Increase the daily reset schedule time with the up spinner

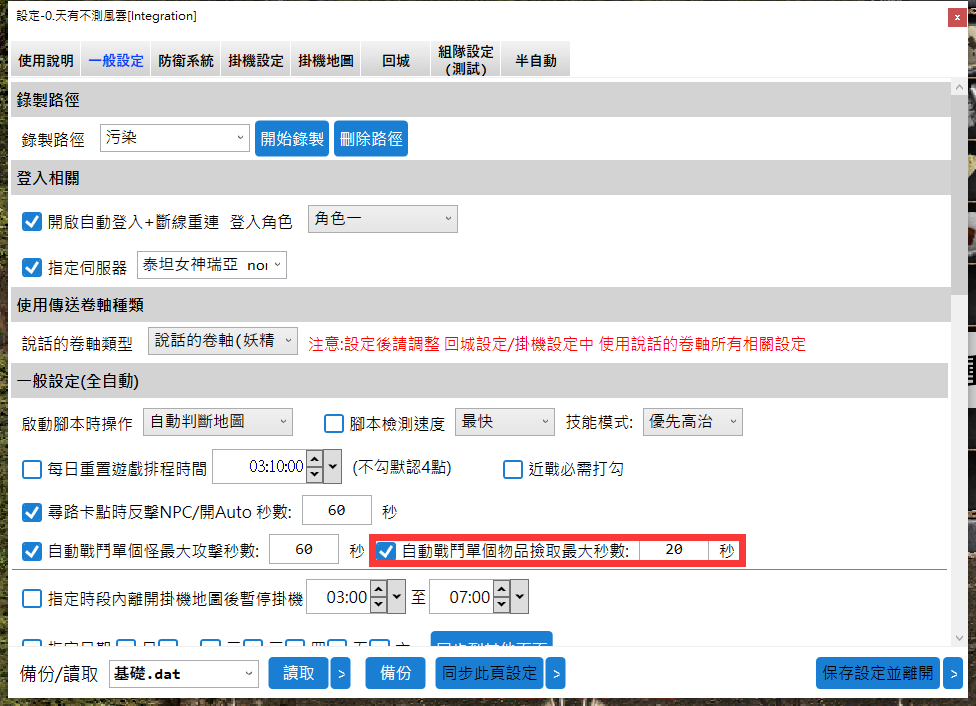tap(314, 459)
